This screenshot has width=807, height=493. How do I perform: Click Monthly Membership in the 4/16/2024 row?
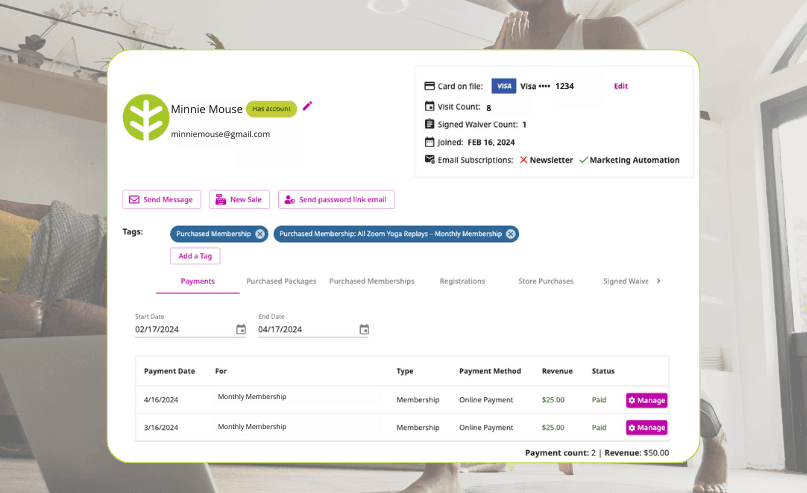pyautogui.click(x=252, y=397)
